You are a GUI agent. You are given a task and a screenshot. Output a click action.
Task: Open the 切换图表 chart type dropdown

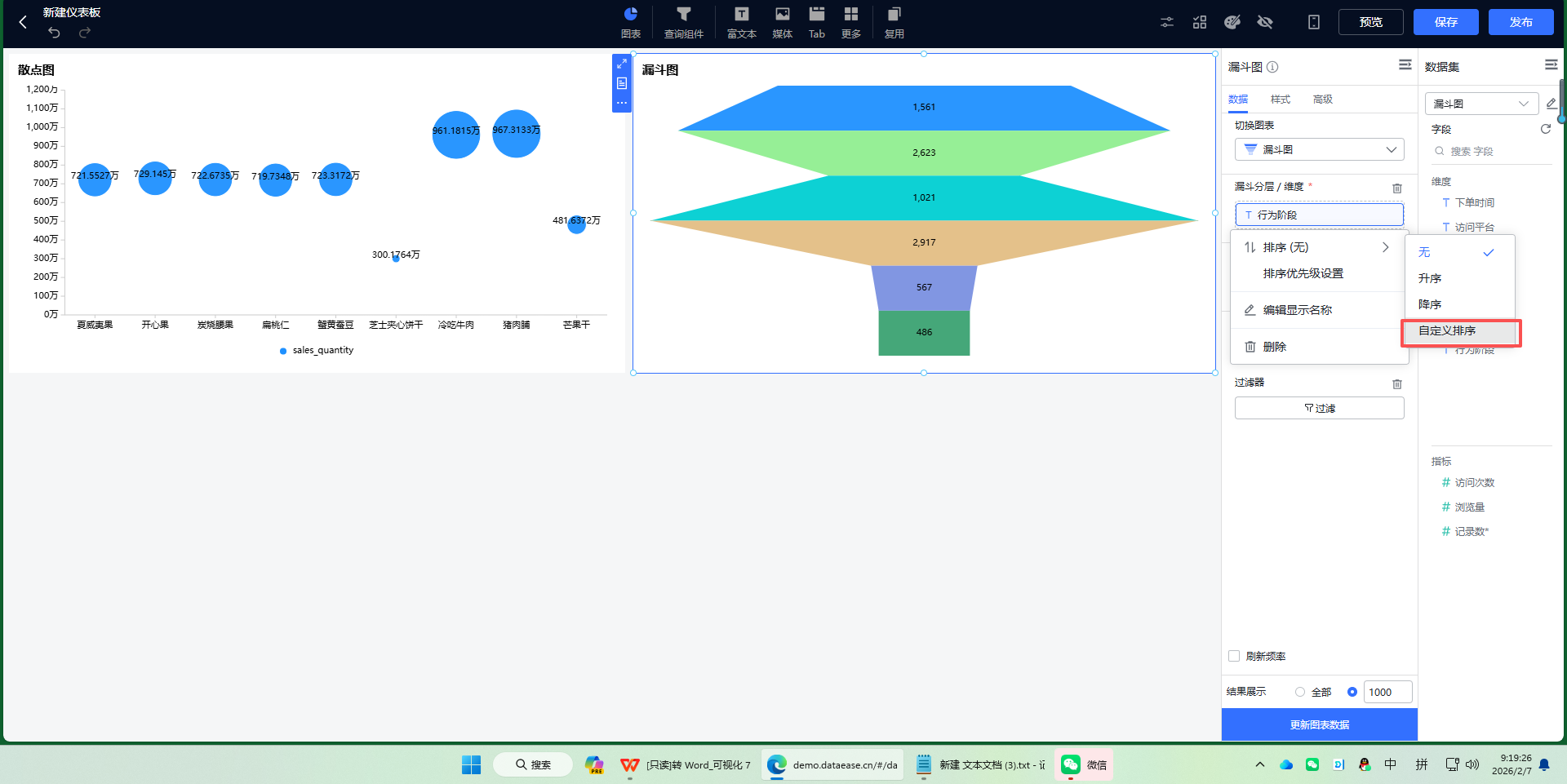[x=1320, y=149]
